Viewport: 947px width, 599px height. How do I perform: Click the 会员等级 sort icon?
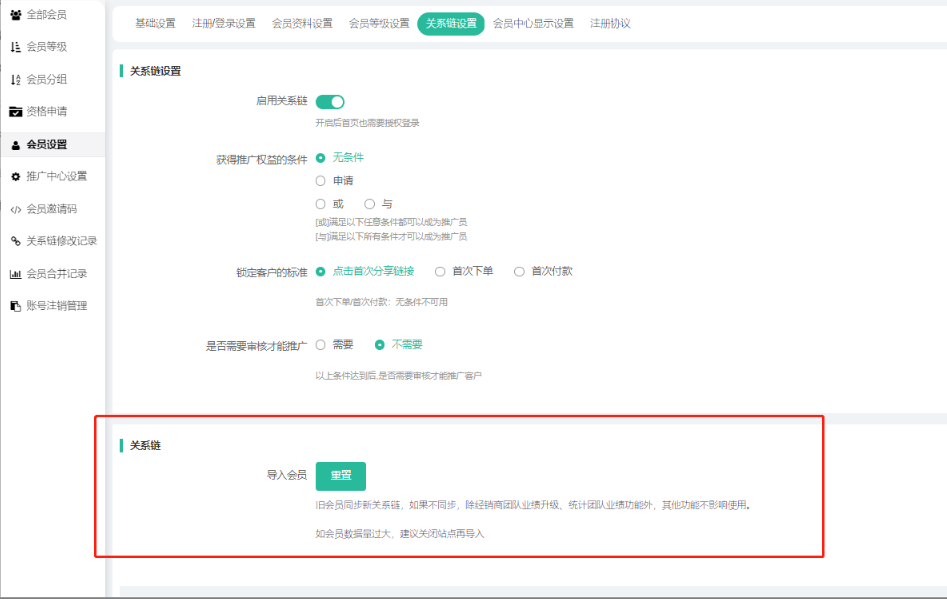coord(15,47)
